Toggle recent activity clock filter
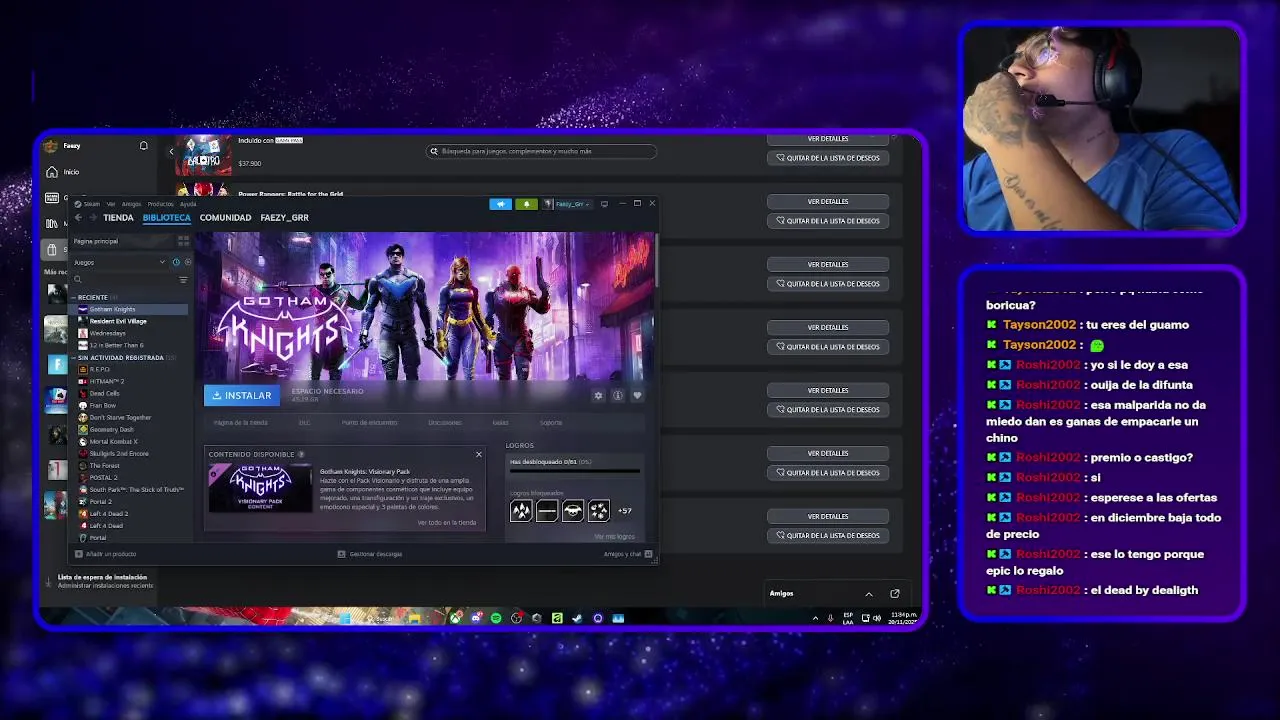This screenshot has height=720, width=1280. [176, 262]
